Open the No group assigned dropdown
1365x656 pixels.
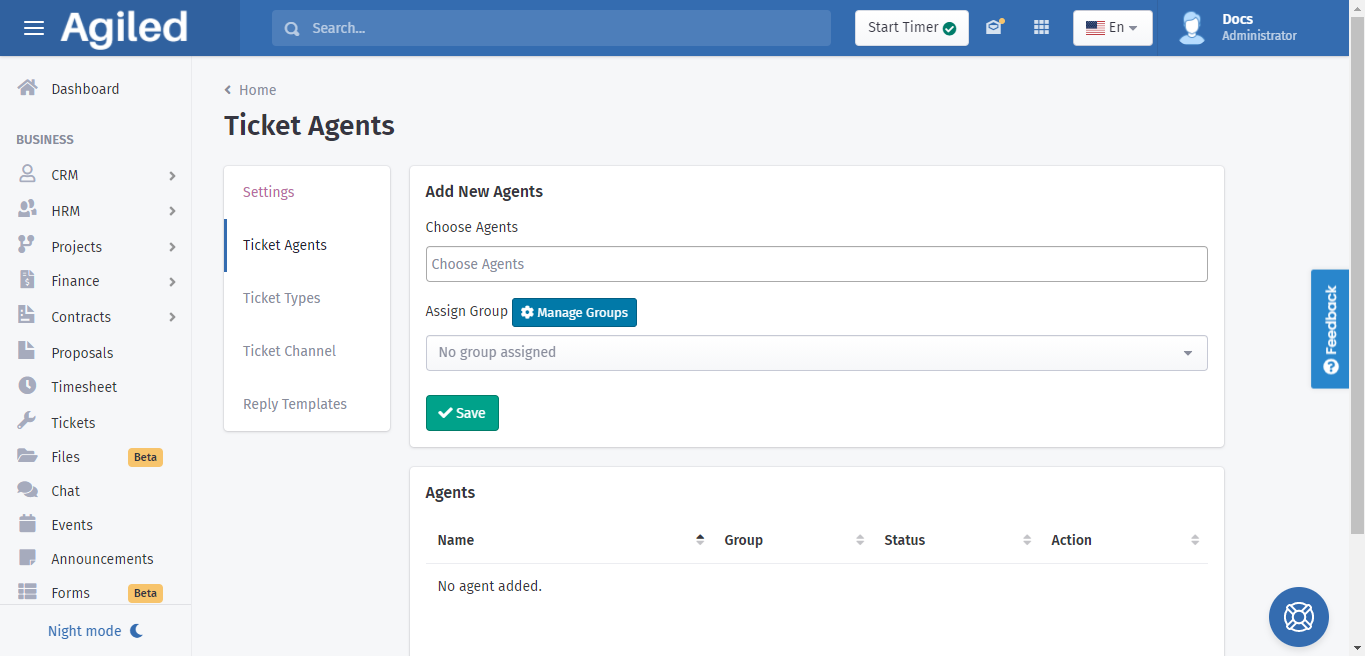(816, 353)
